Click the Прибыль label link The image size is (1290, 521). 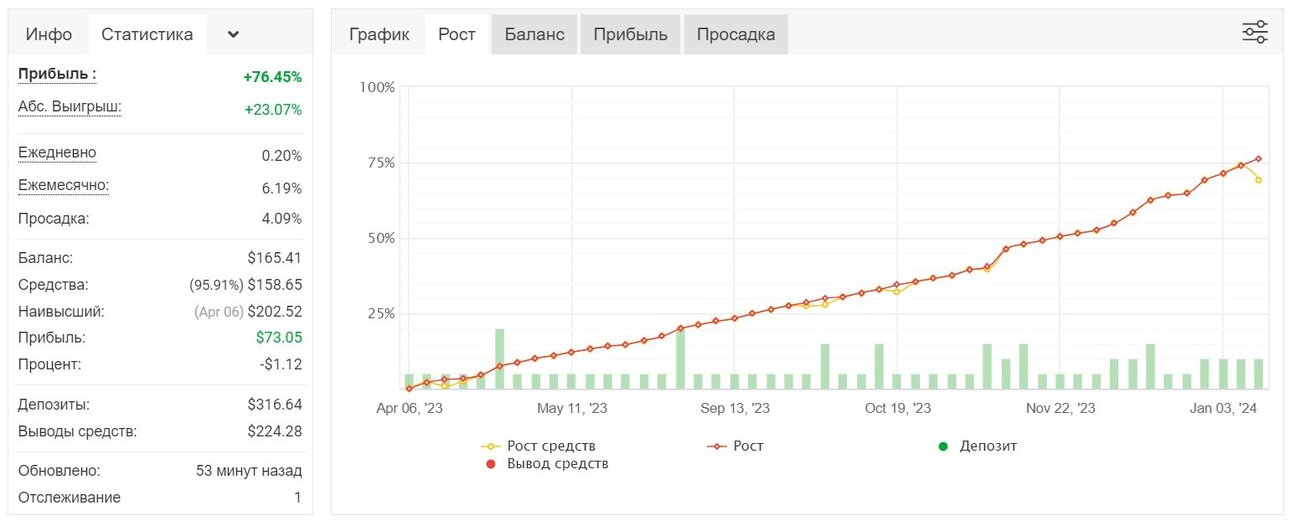[x=57, y=74]
